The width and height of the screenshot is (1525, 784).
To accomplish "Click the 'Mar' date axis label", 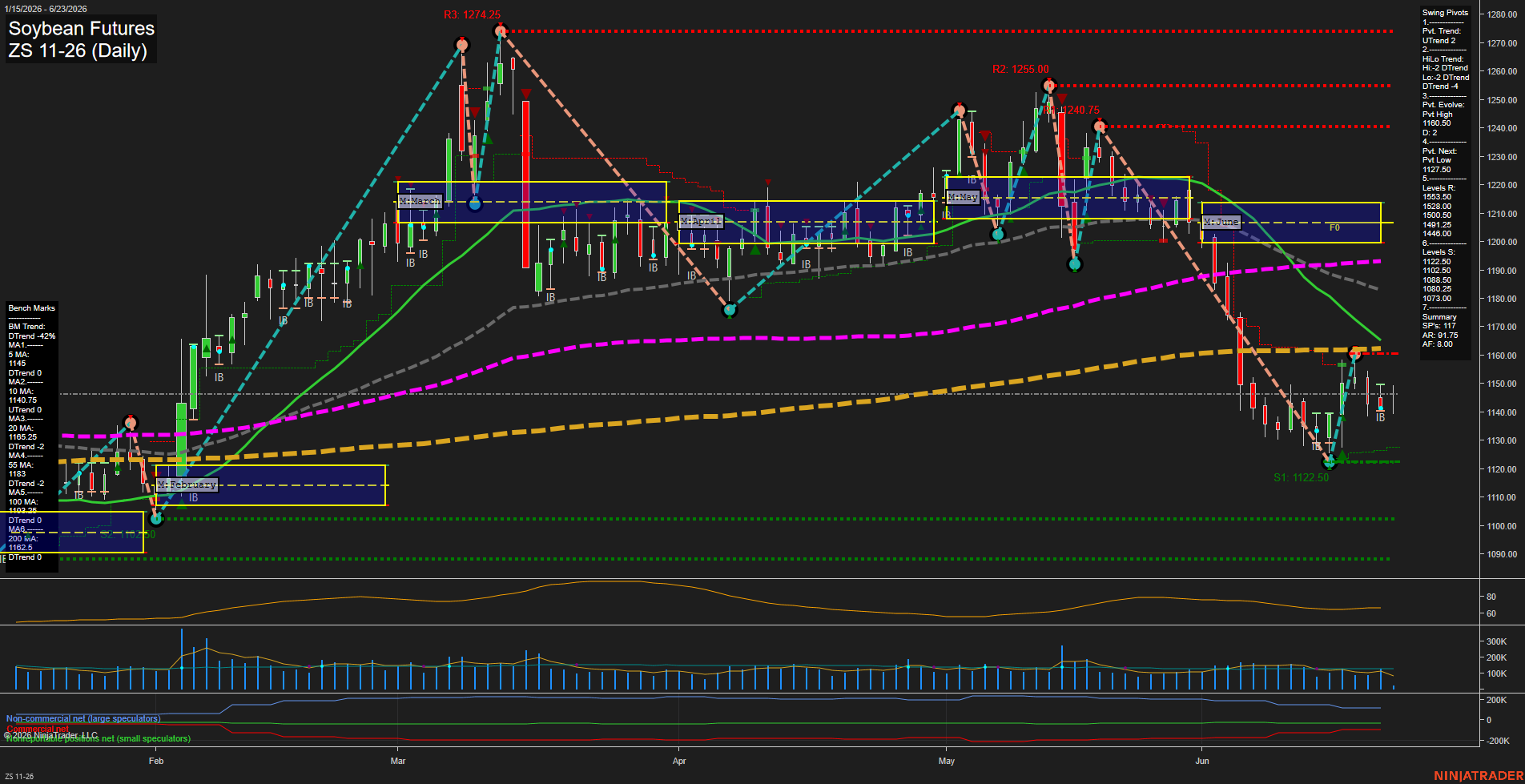I will tap(398, 761).
